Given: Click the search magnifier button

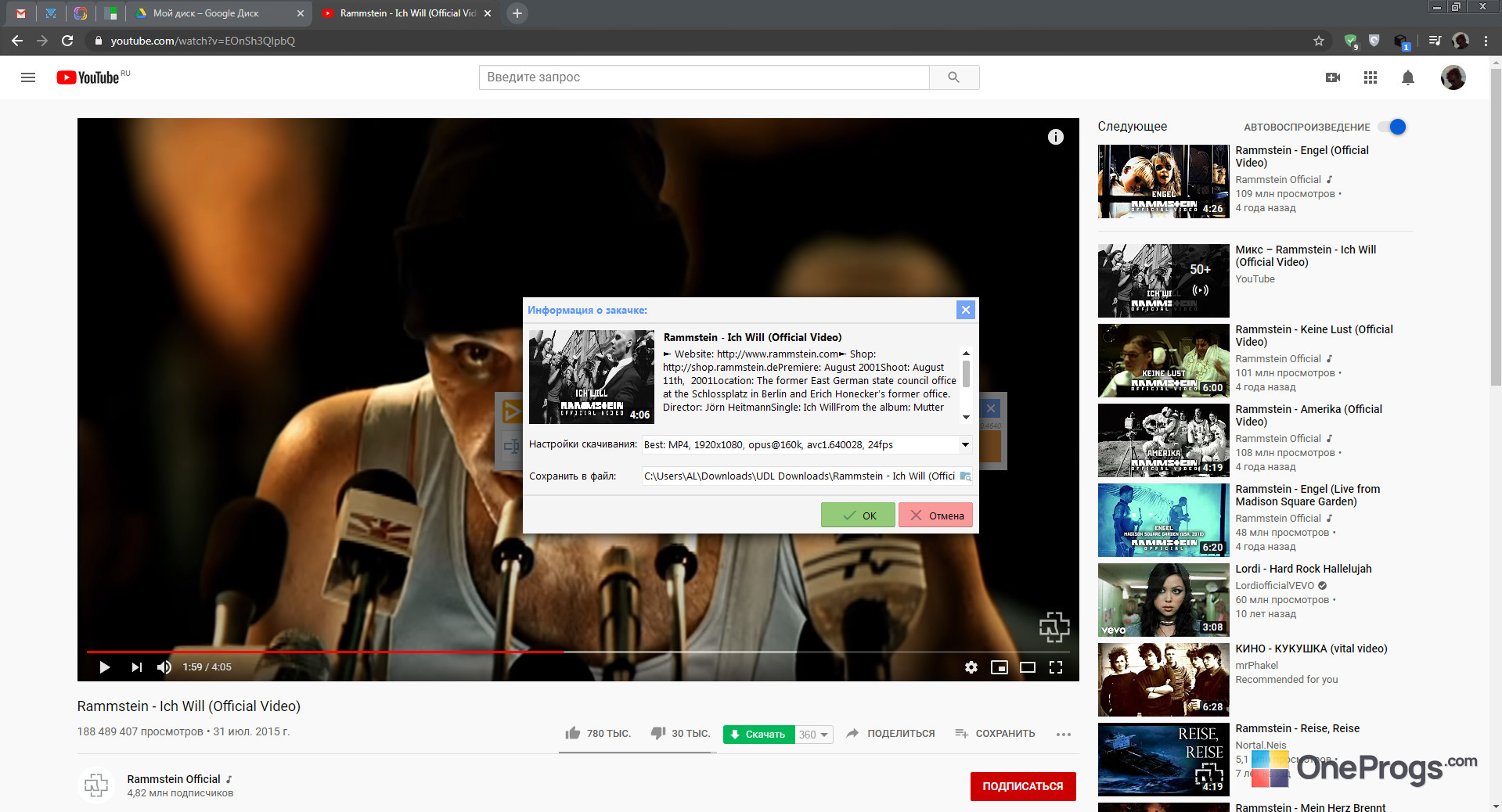Looking at the screenshot, I should (953, 77).
